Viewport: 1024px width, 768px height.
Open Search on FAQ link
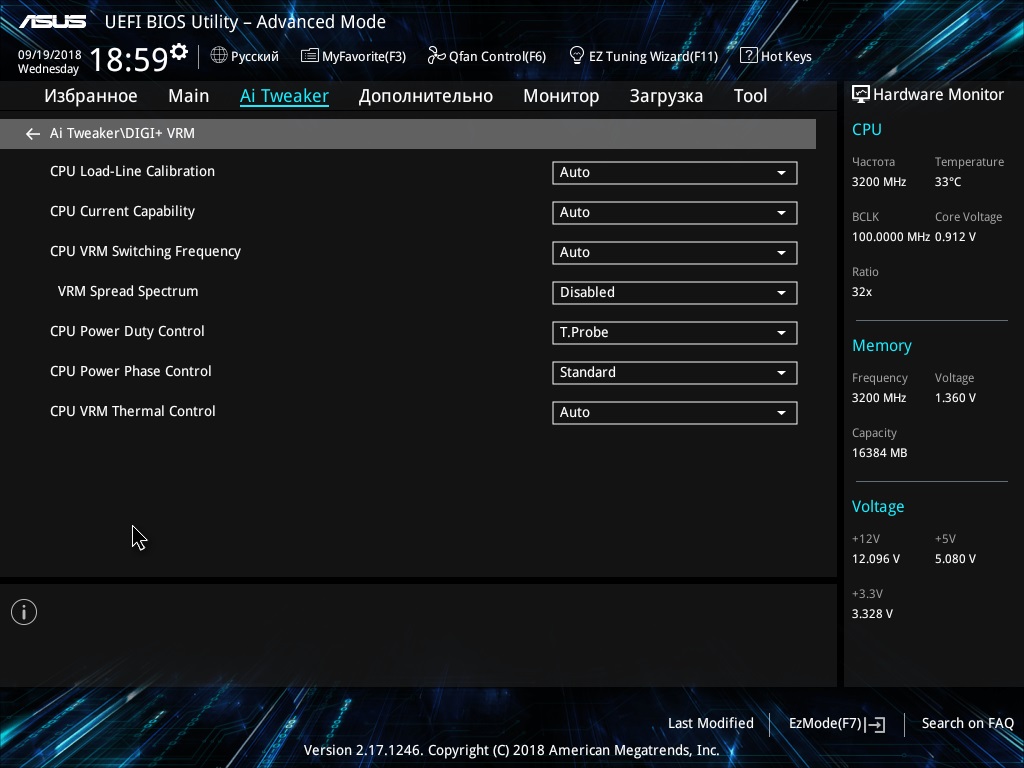pyautogui.click(x=967, y=723)
